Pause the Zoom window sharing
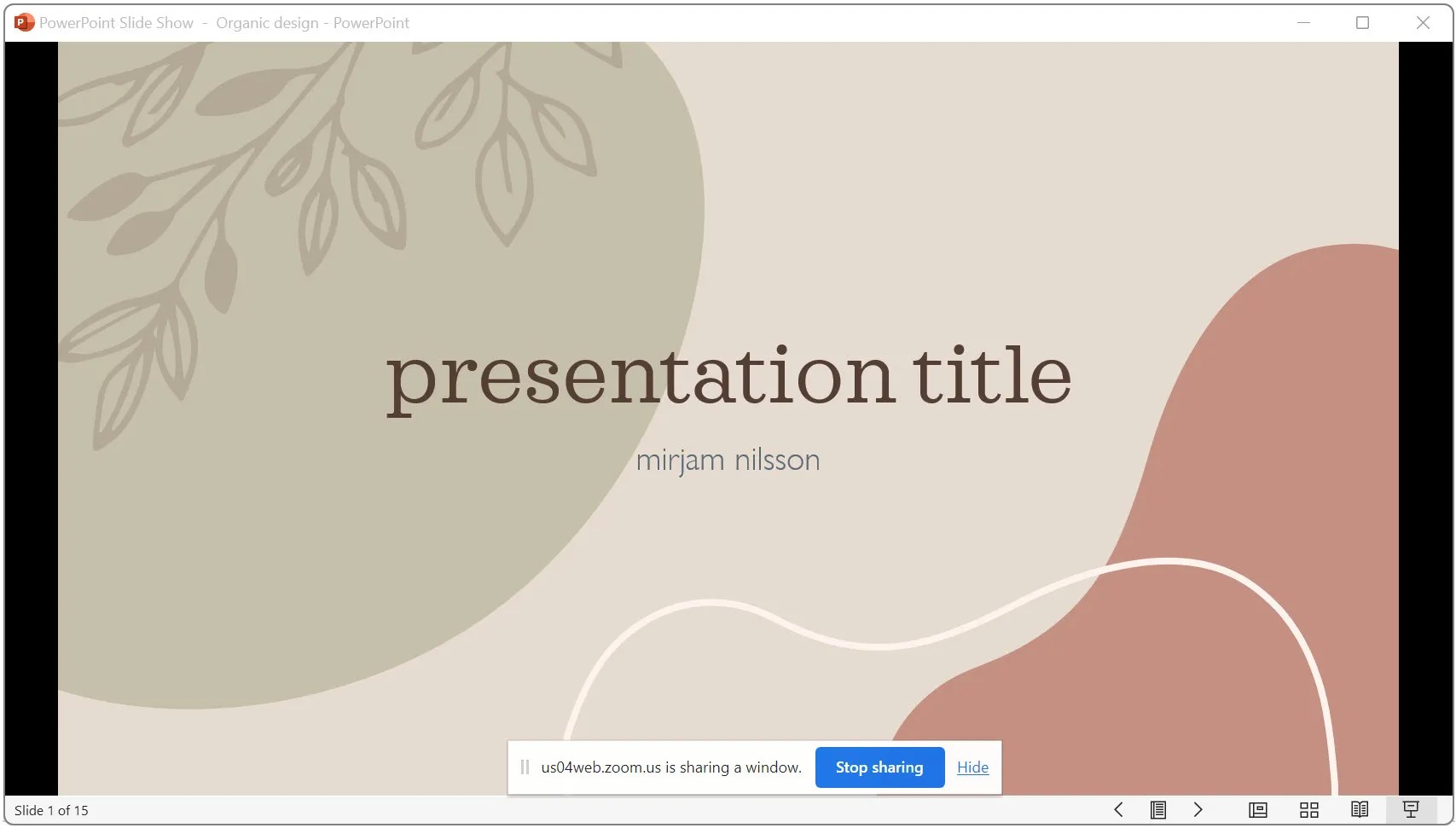The image size is (1456, 828). click(524, 767)
